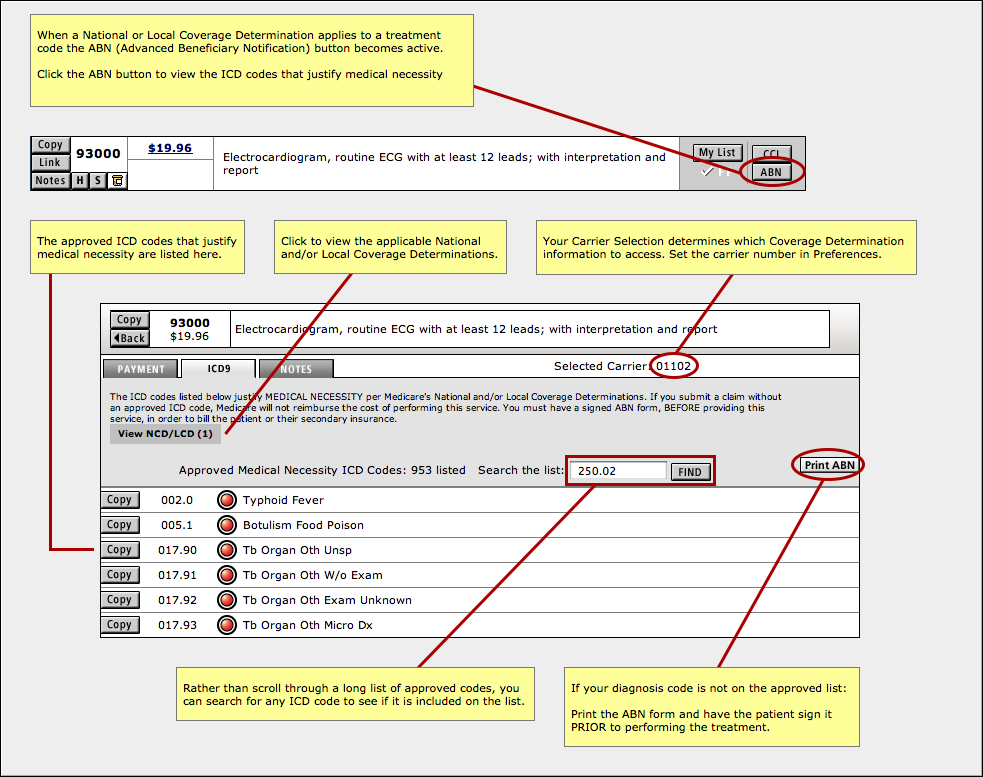Screen dimensions: 983x777
Task: Click the FIND button
Action: [690, 472]
